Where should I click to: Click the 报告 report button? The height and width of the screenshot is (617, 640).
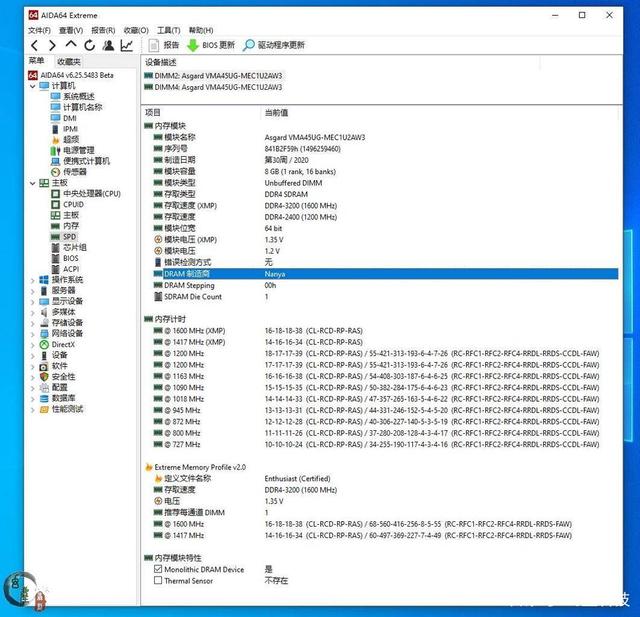164,45
